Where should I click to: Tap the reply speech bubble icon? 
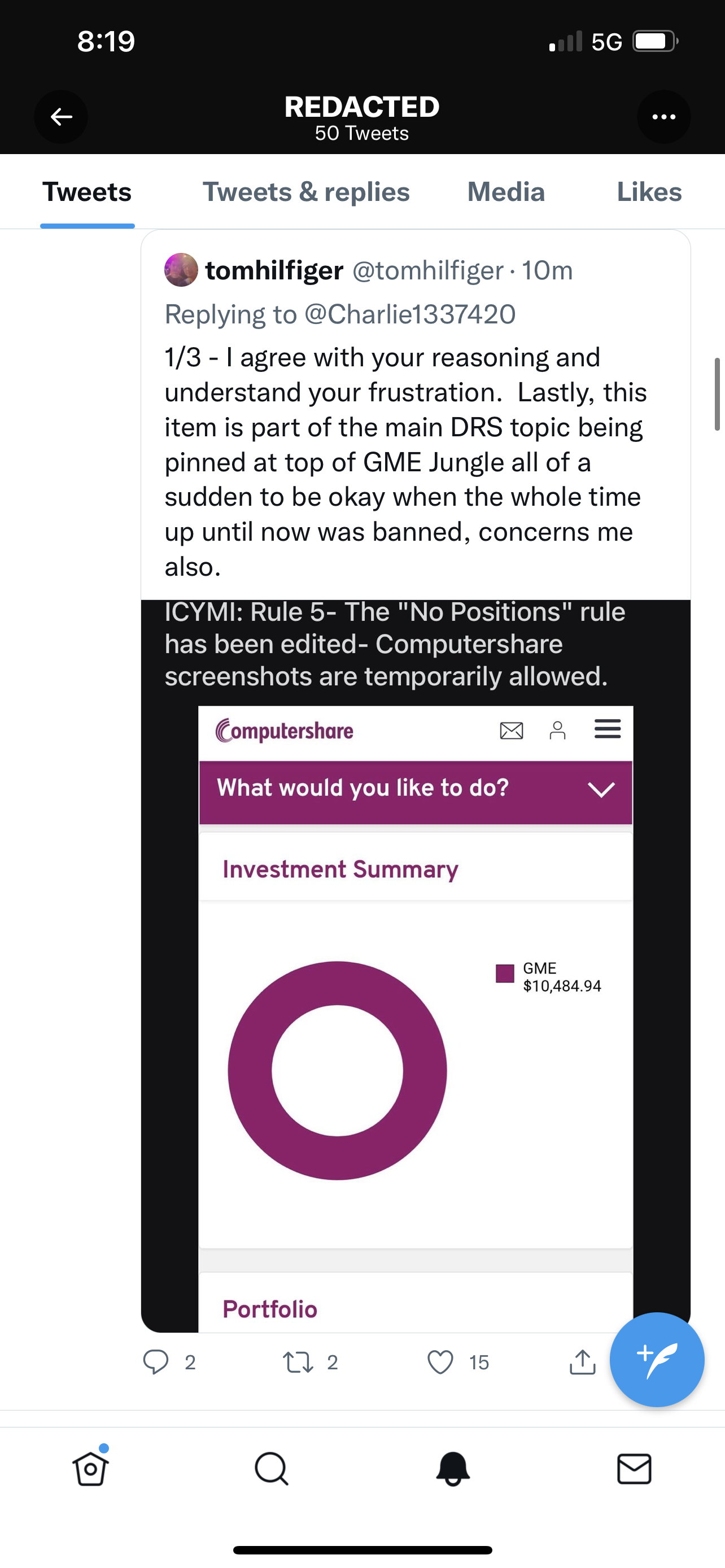[x=156, y=1361]
